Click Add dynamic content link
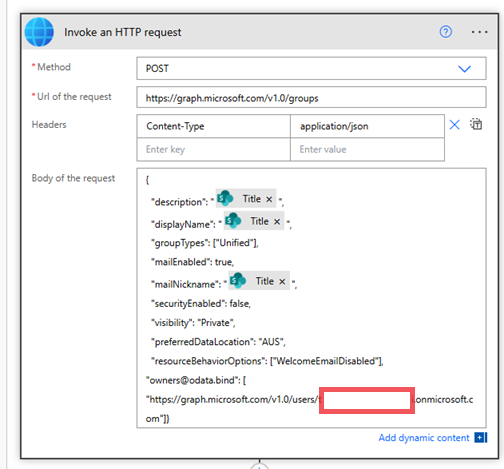Viewport: 504px width, 469px height. click(x=424, y=438)
